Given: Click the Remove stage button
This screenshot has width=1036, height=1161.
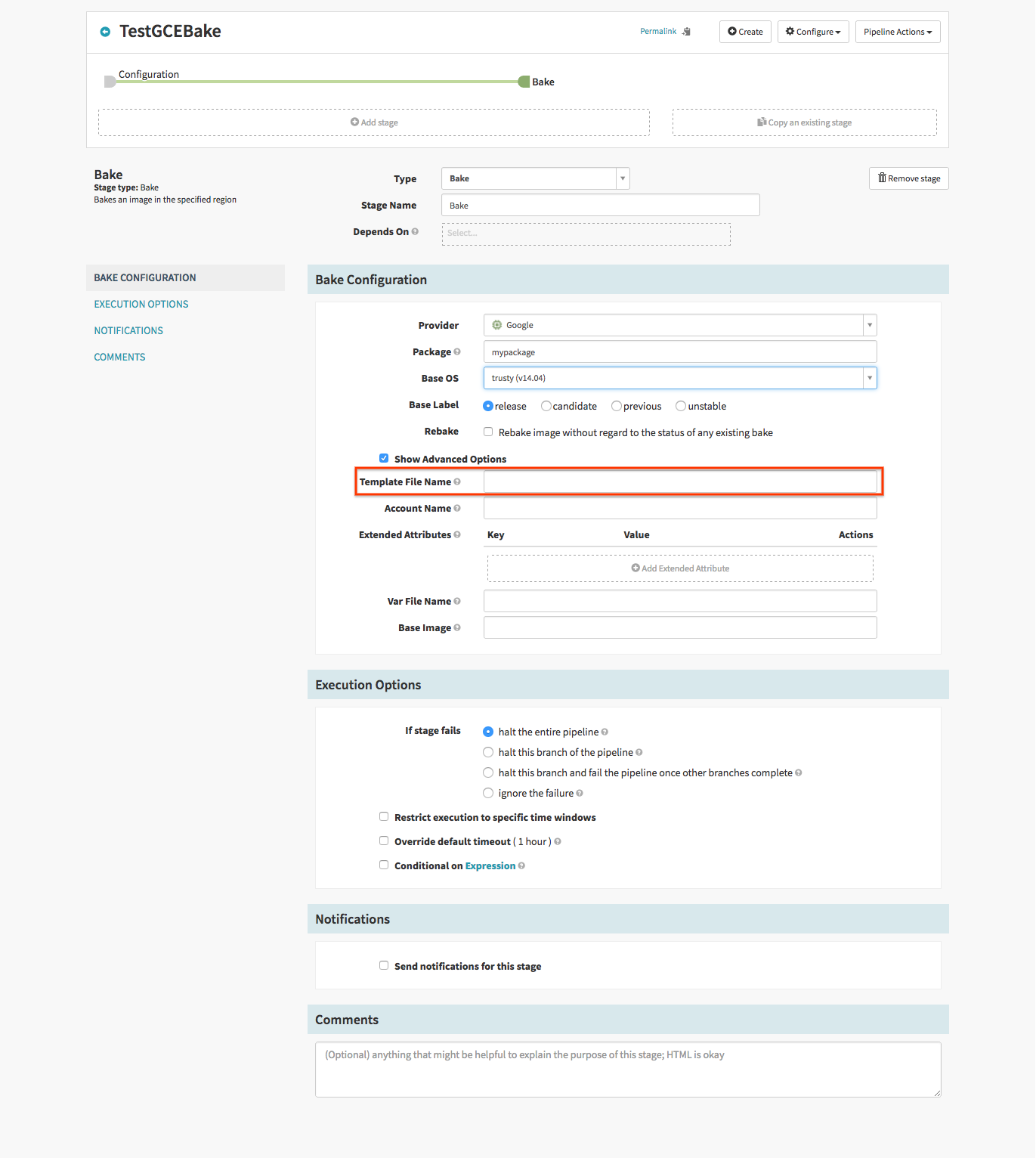Looking at the screenshot, I should (908, 178).
